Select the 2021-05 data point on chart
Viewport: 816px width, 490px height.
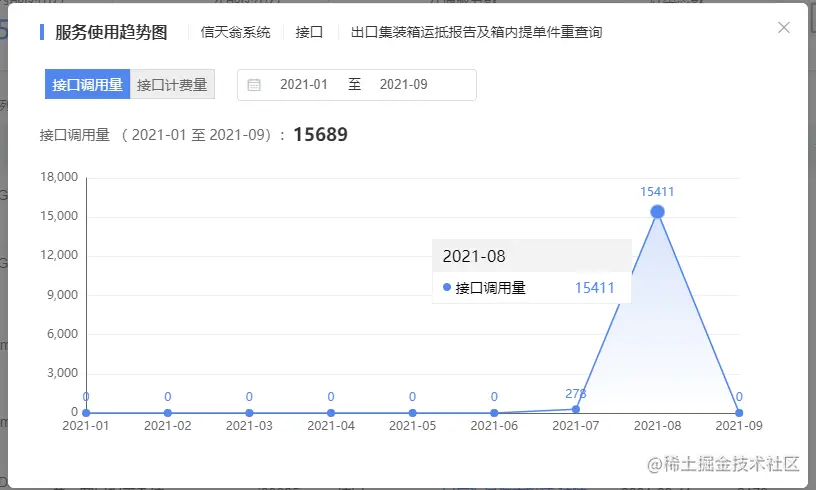(413, 413)
